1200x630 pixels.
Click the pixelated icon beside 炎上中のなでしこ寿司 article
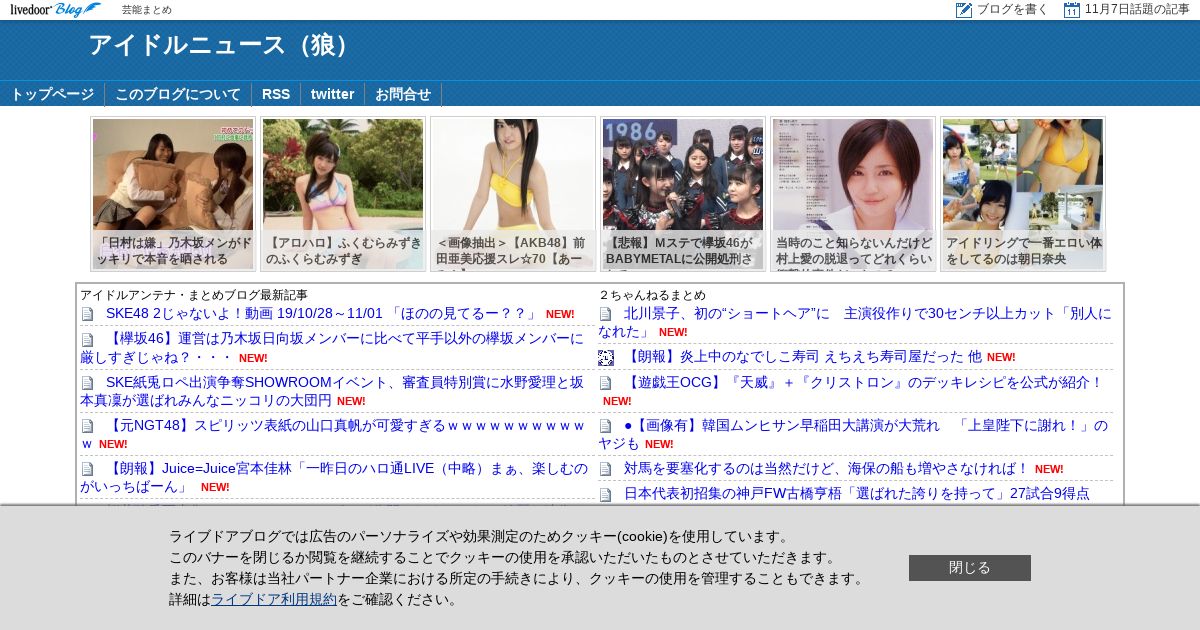pos(606,357)
